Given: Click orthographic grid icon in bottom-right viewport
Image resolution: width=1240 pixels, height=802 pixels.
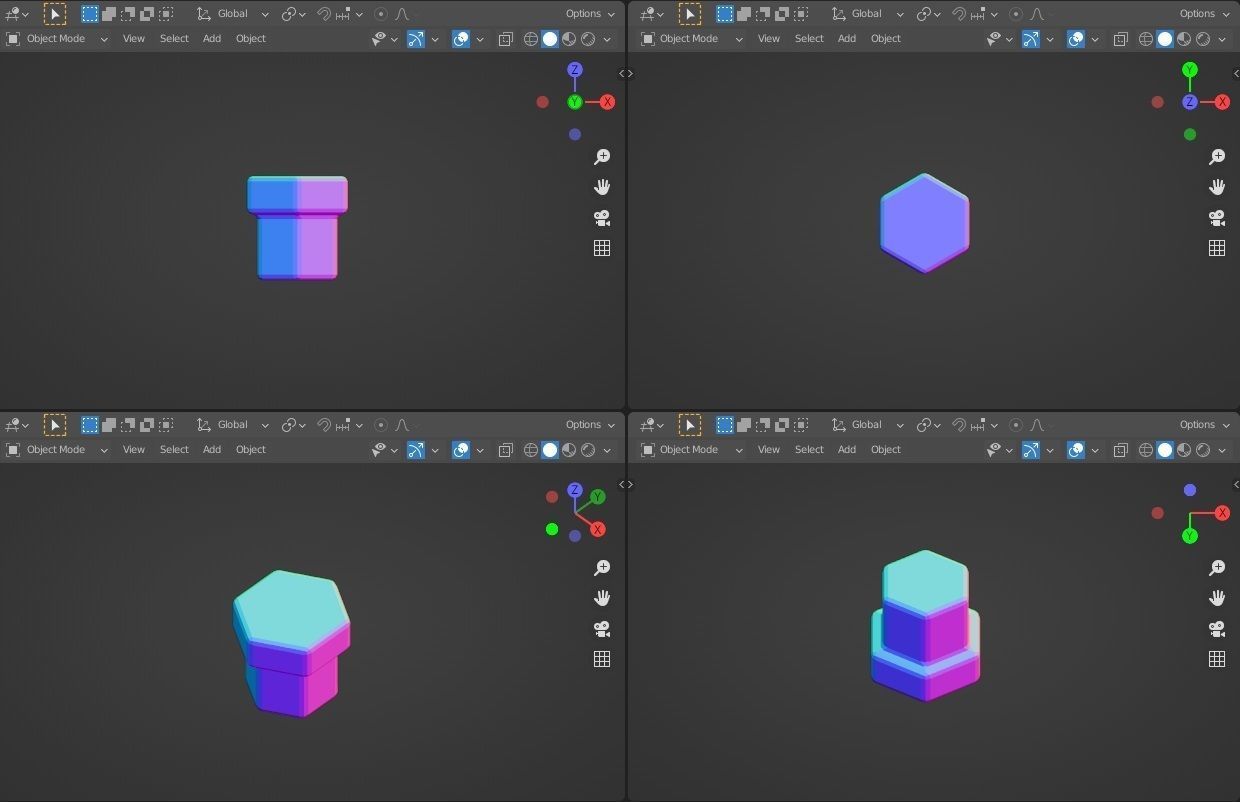Looking at the screenshot, I should click(1217, 659).
